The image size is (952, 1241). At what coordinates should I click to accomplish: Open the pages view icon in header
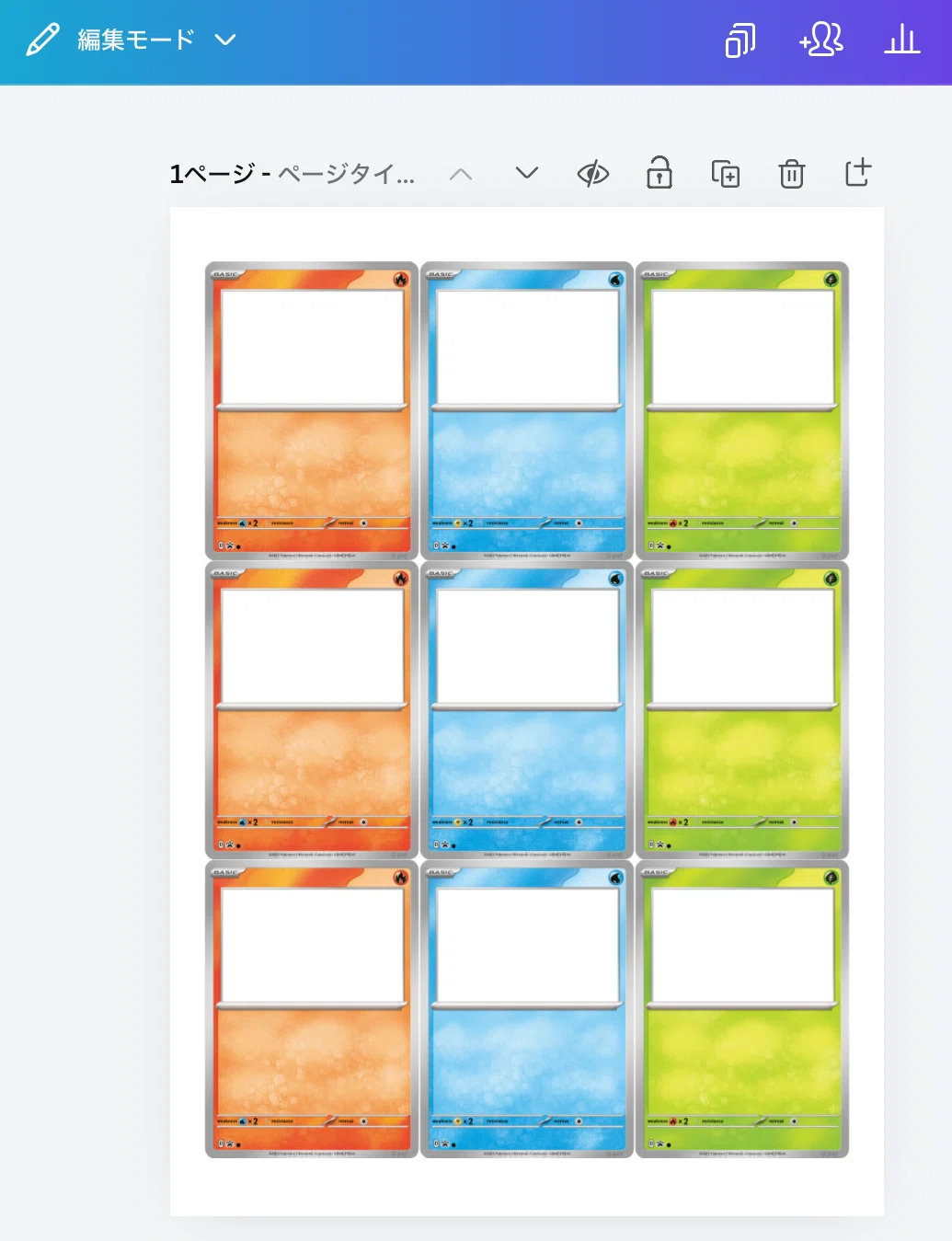tap(740, 40)
